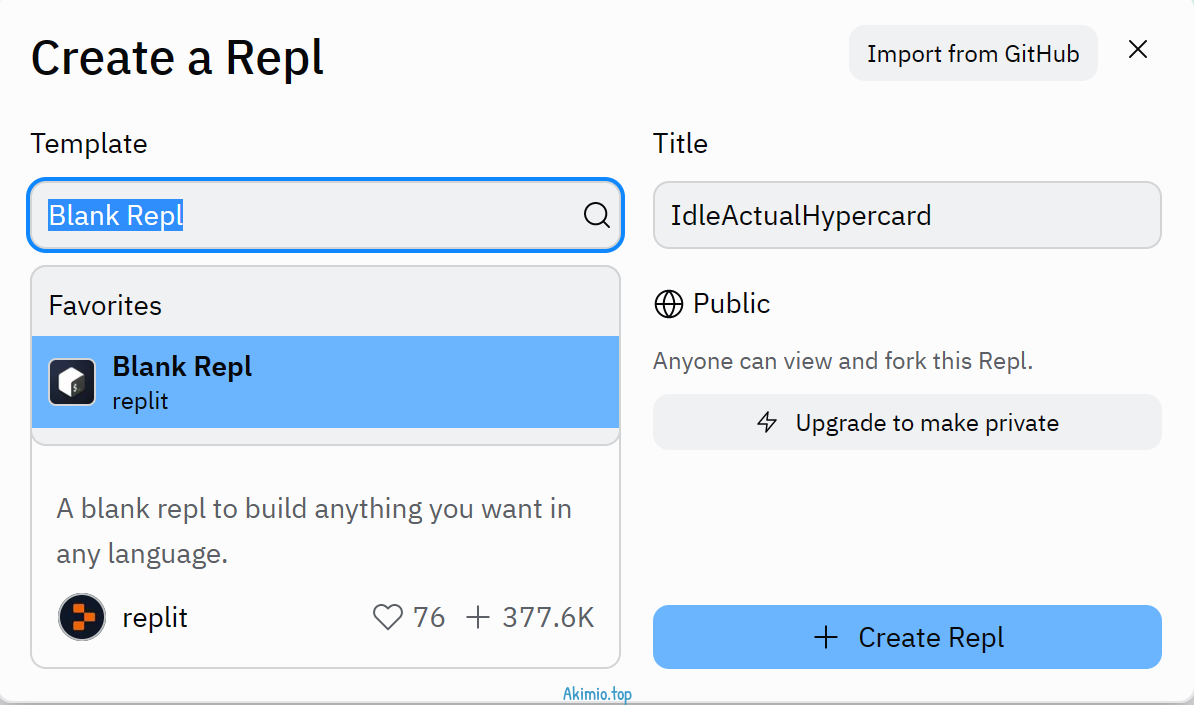Click the IdleActualHypercard title field

[x=907, y=215]
